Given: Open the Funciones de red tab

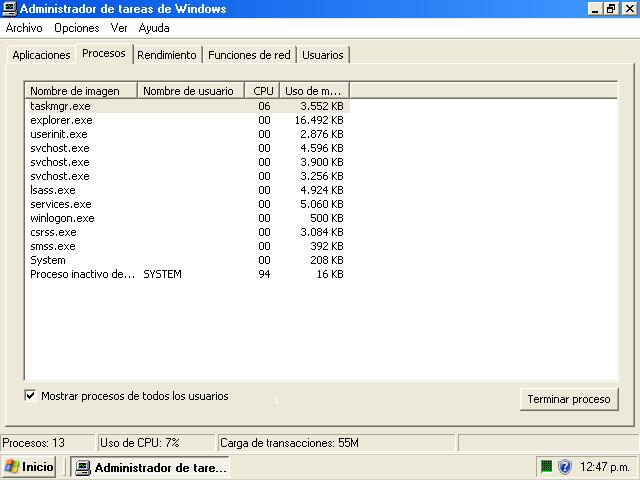Looking at the screenshot, I should click(249, 55).
